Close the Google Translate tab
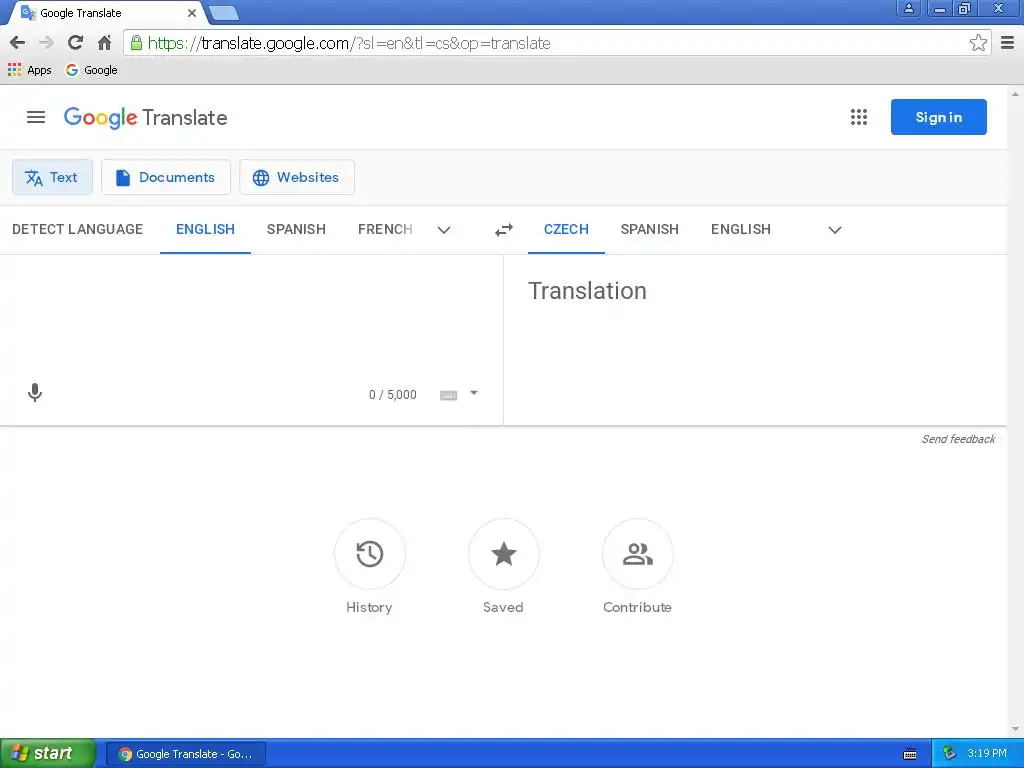Viewport: 1024px width, 768px height. tap(191, 12)
